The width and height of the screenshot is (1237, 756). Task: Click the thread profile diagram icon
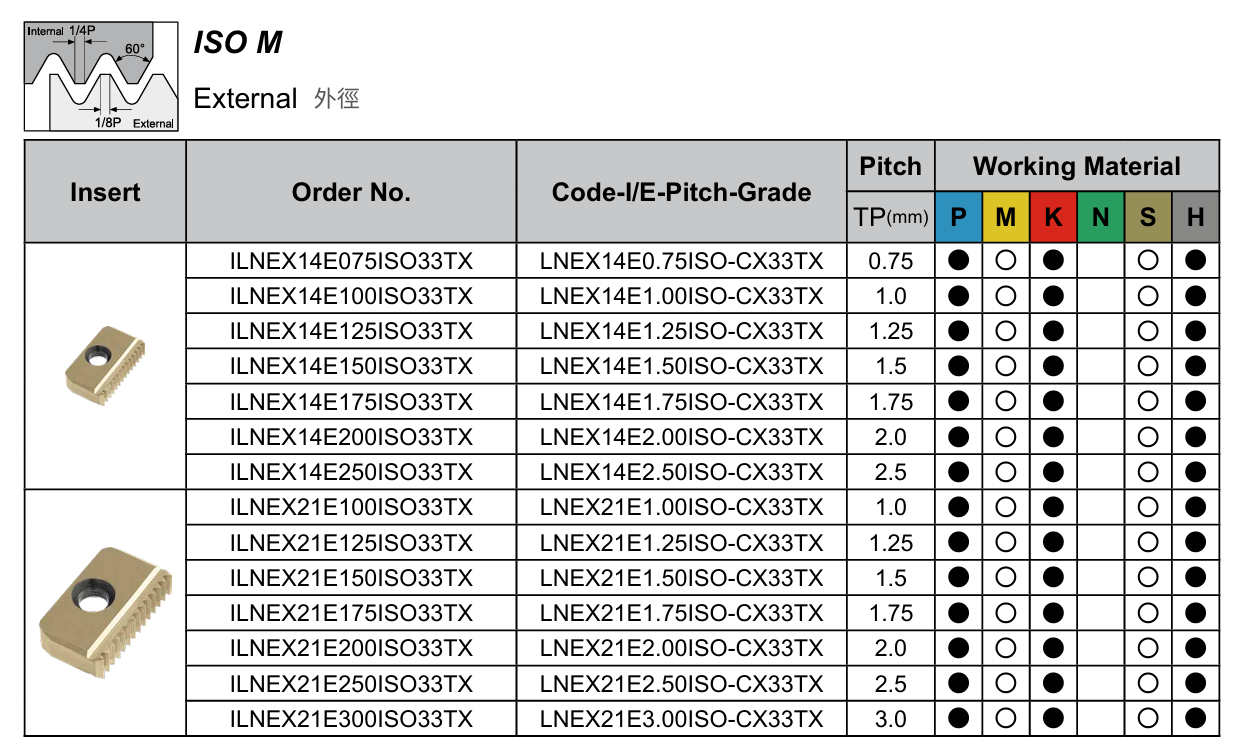pyautogui.click(x=101, y=77)
